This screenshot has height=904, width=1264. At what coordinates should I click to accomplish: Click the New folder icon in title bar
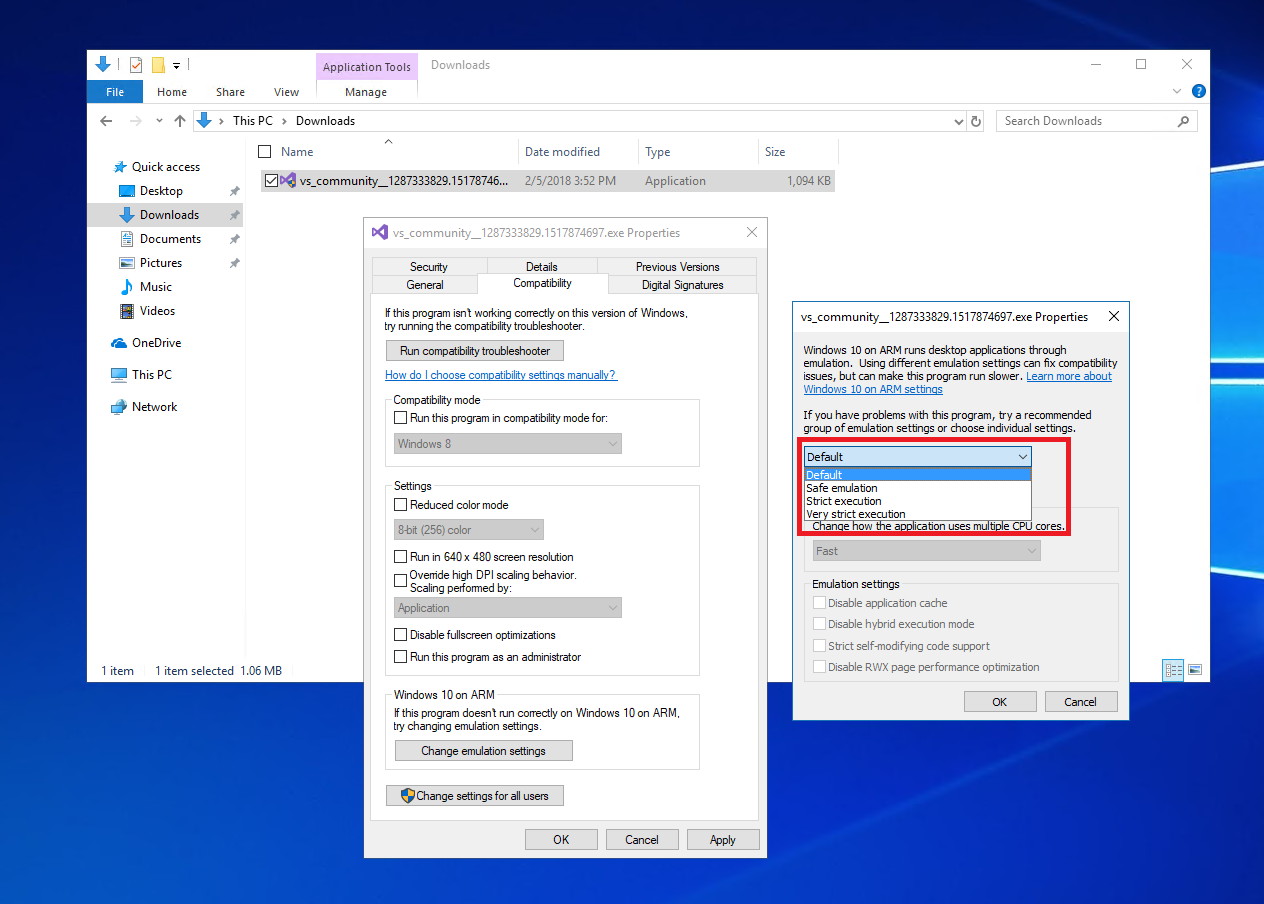[x=158, y=65]
